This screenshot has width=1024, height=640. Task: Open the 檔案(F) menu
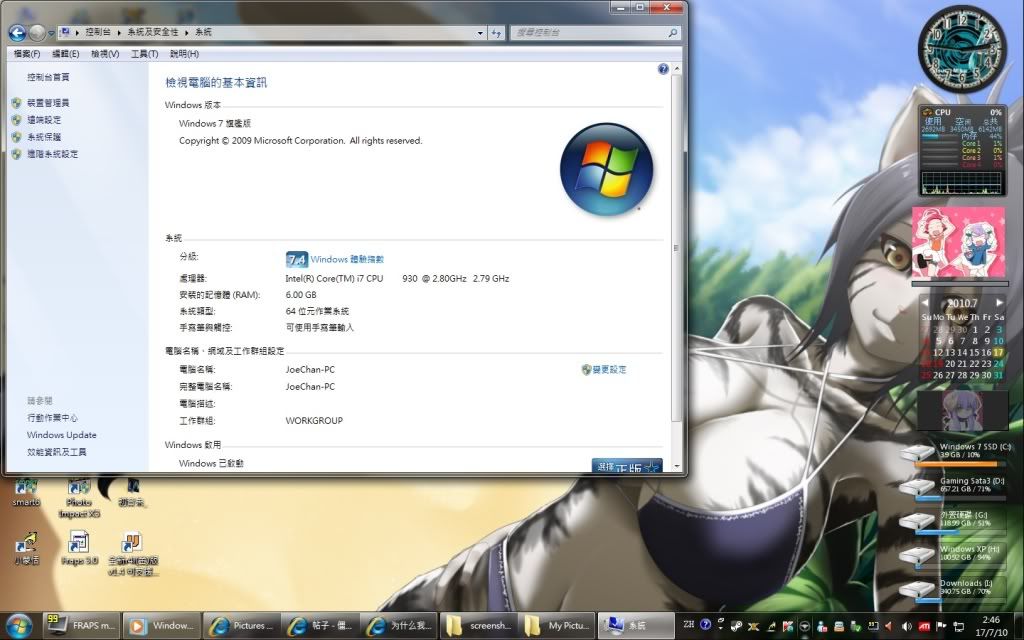click(x=27, y=54)
